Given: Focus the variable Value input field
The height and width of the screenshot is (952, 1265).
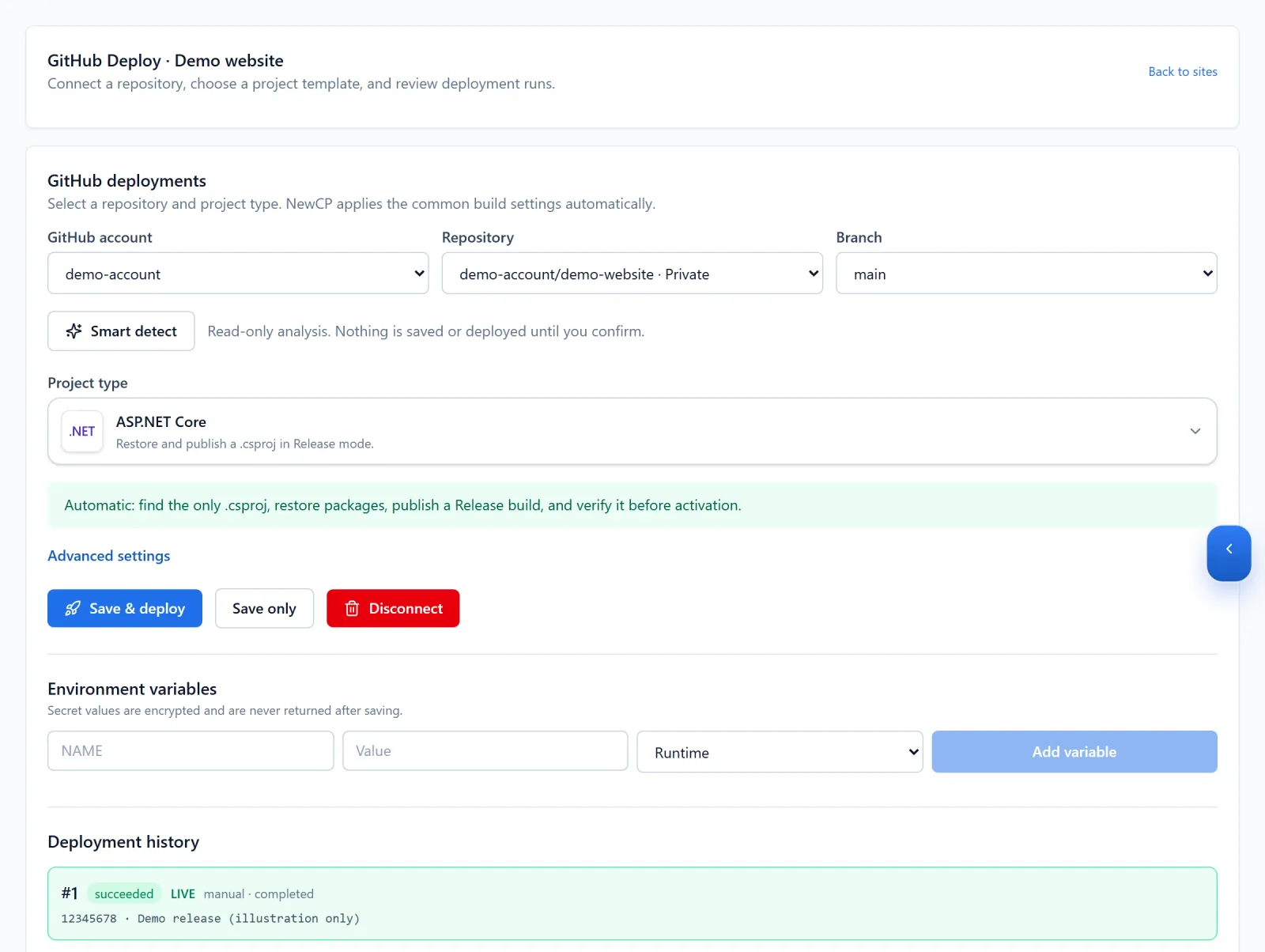Looking at the screenshot, I should point(485,751).
